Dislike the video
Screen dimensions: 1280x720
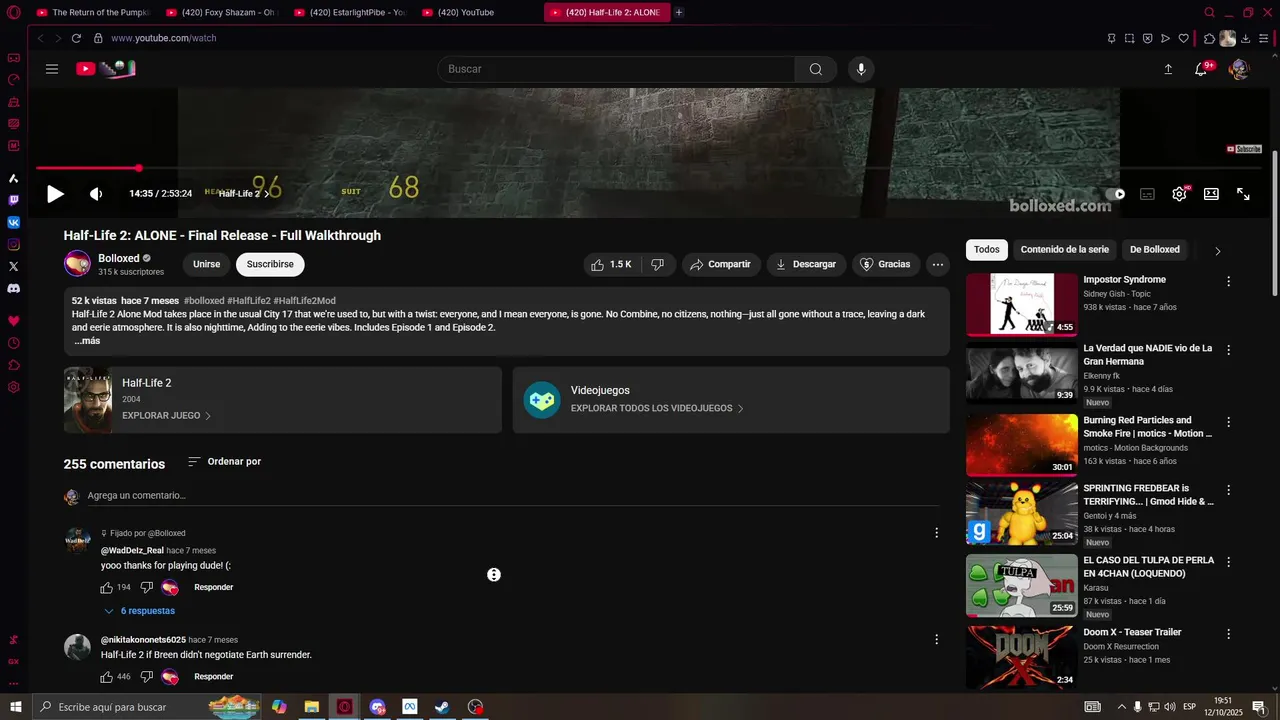point(657,264)
